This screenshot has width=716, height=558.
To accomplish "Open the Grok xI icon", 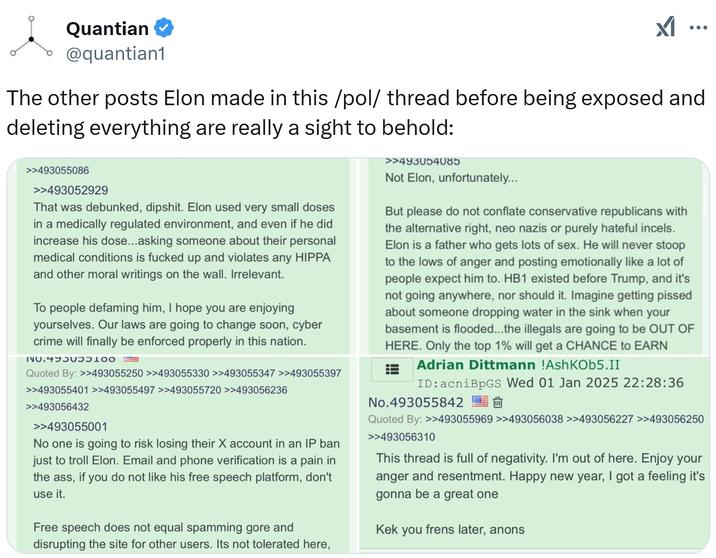I will pyautogui.click(x=665, y=26).
